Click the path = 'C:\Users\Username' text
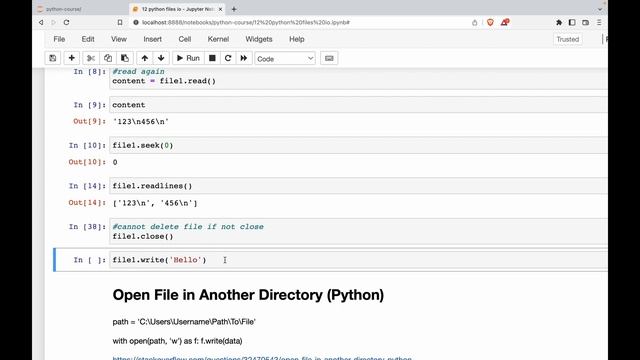640x360 pixels. coord(184,322)
